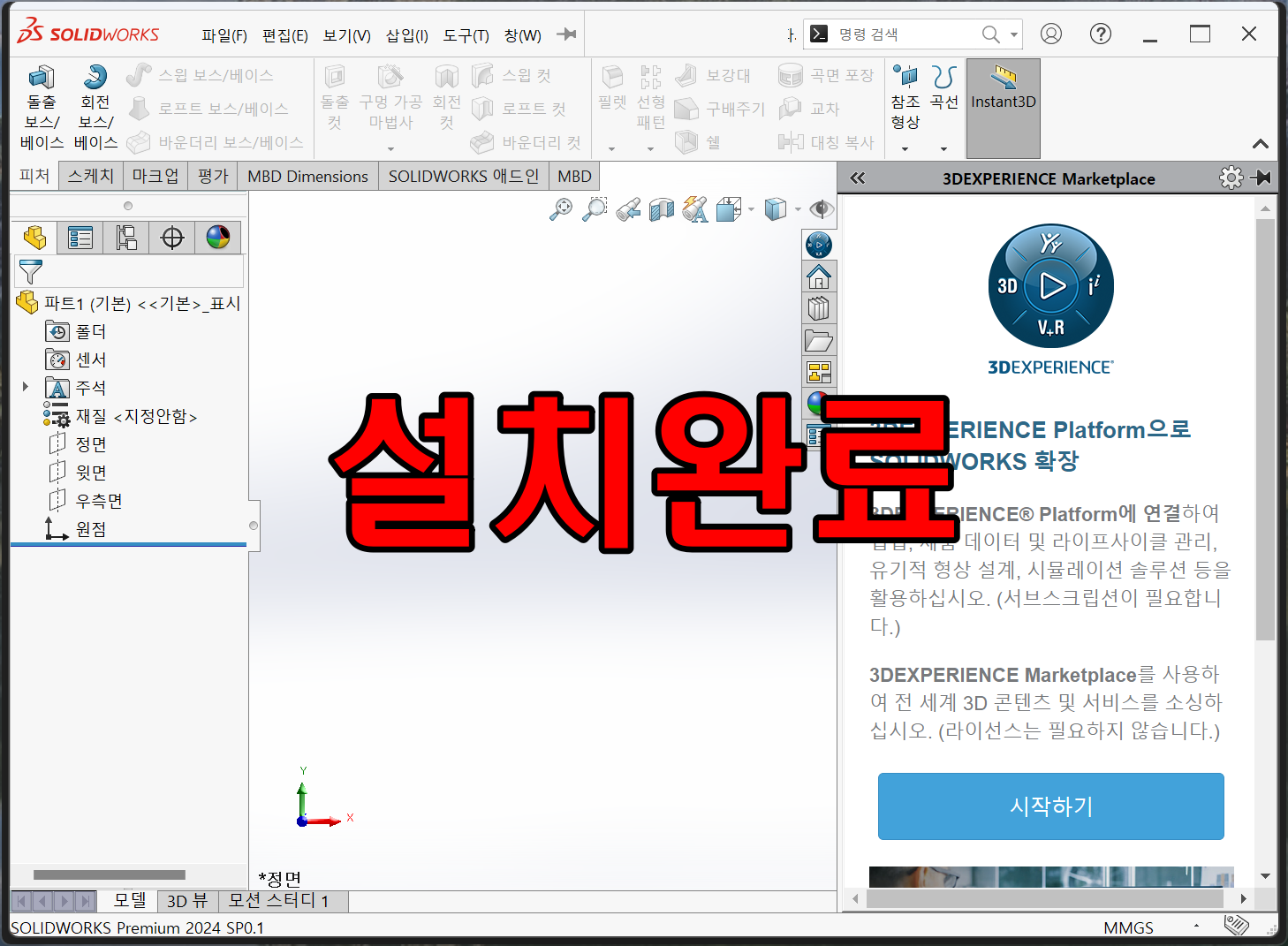The height and width of the screenshot is (946, 1288).
Task: Click the 시작하기 (Get Started) button
Action: pos(1050,806)
